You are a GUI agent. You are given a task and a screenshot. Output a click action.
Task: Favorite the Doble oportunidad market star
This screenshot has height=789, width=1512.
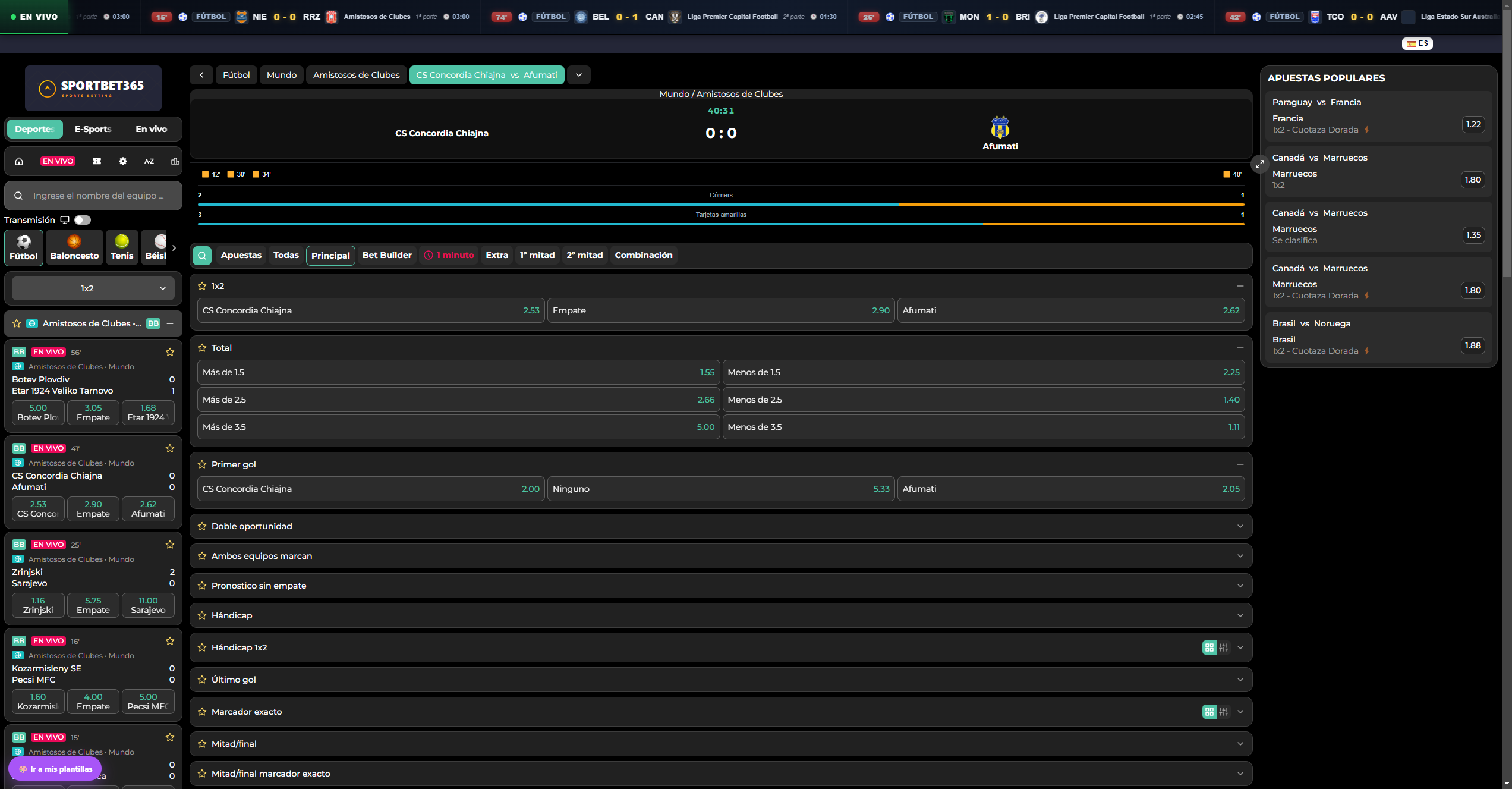click(x=202, y=526)
